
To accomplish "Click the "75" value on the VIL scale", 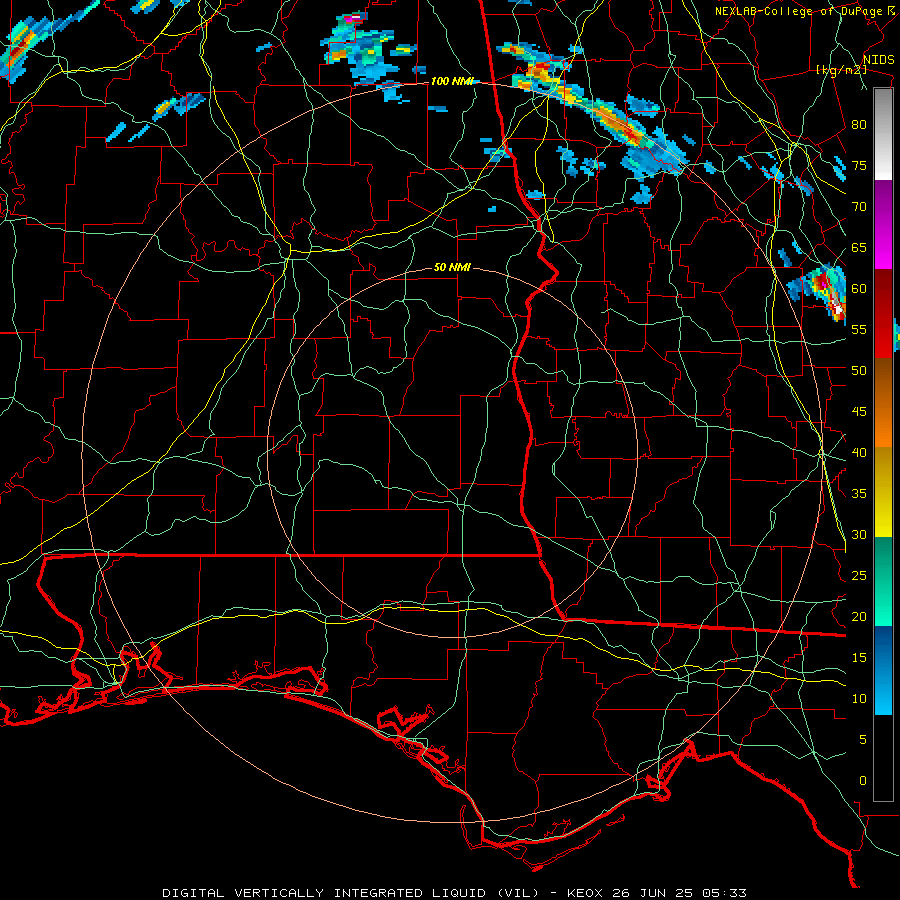I will click(859, 166).
